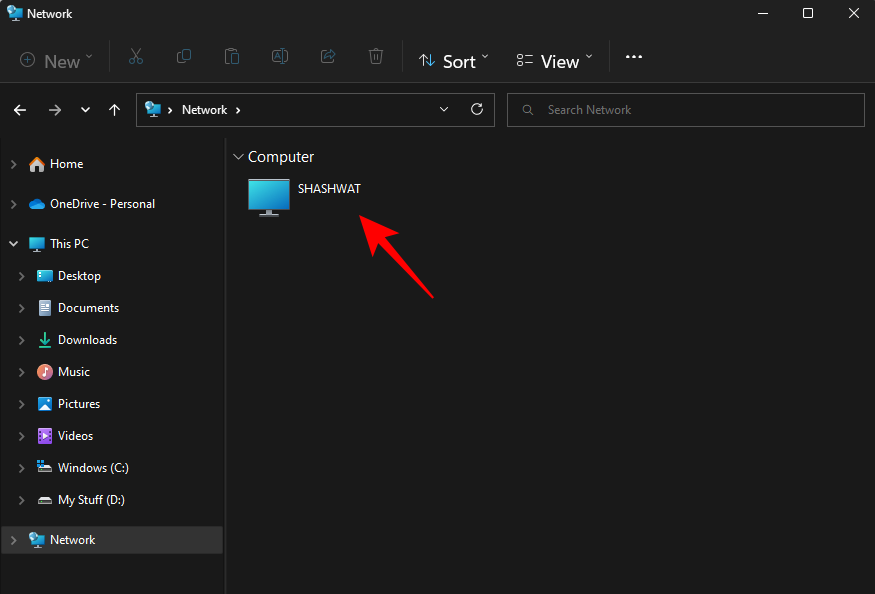Image resolution: width=875 pixels, height=594 pixels.
Task: Rename the selected item via toolbar icon
Action: tap(279, 57)
